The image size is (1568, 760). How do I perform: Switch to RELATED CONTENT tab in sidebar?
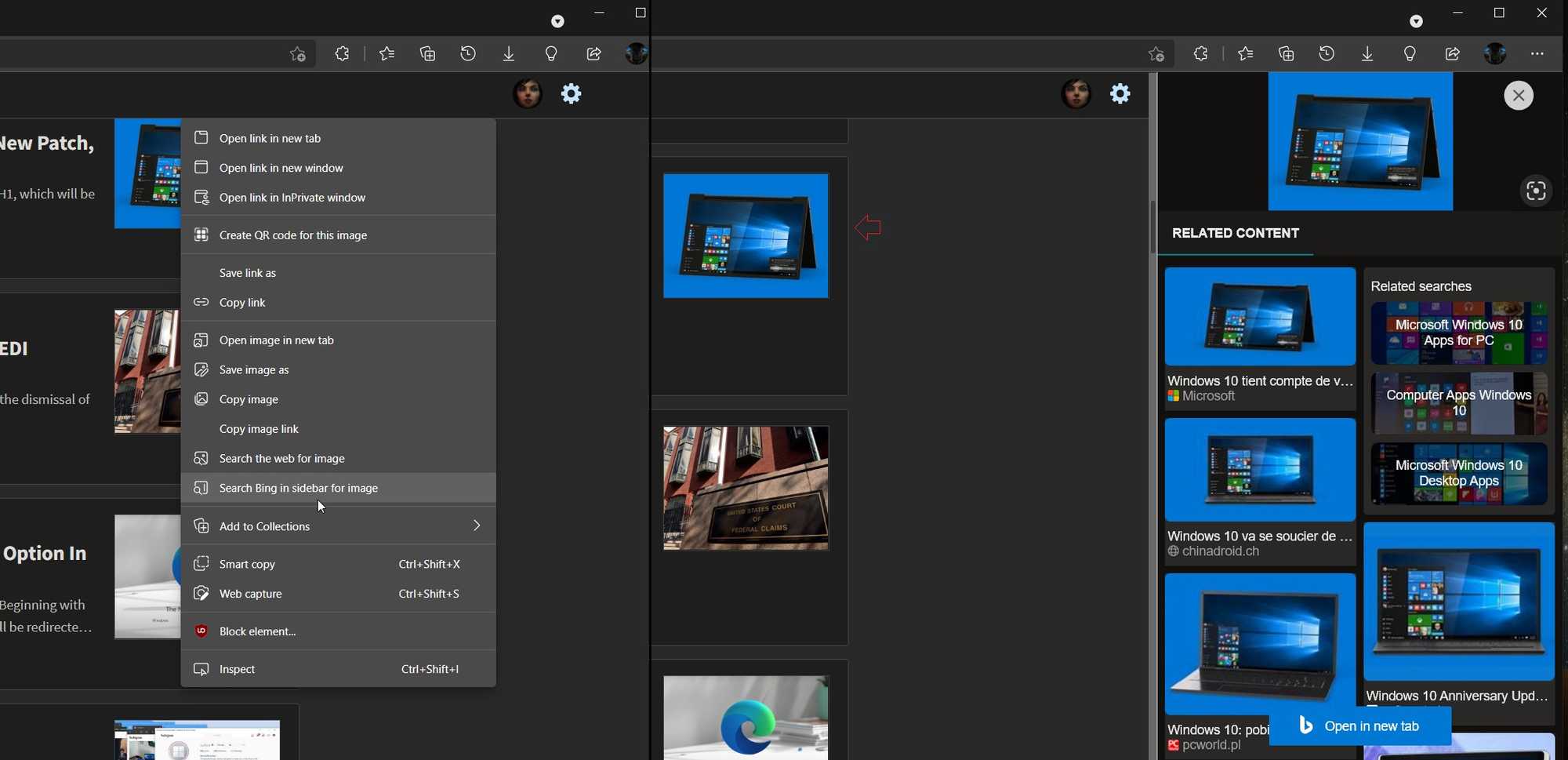1236,233
